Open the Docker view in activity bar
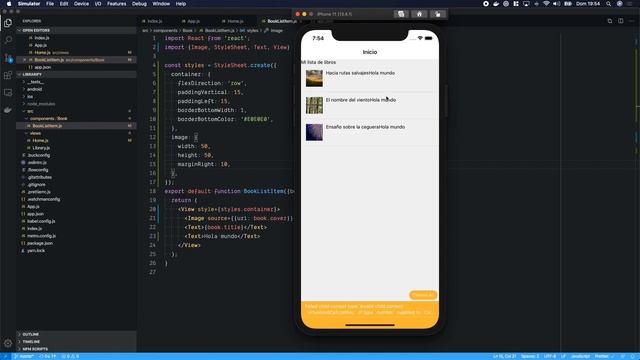 pos(8,110)
